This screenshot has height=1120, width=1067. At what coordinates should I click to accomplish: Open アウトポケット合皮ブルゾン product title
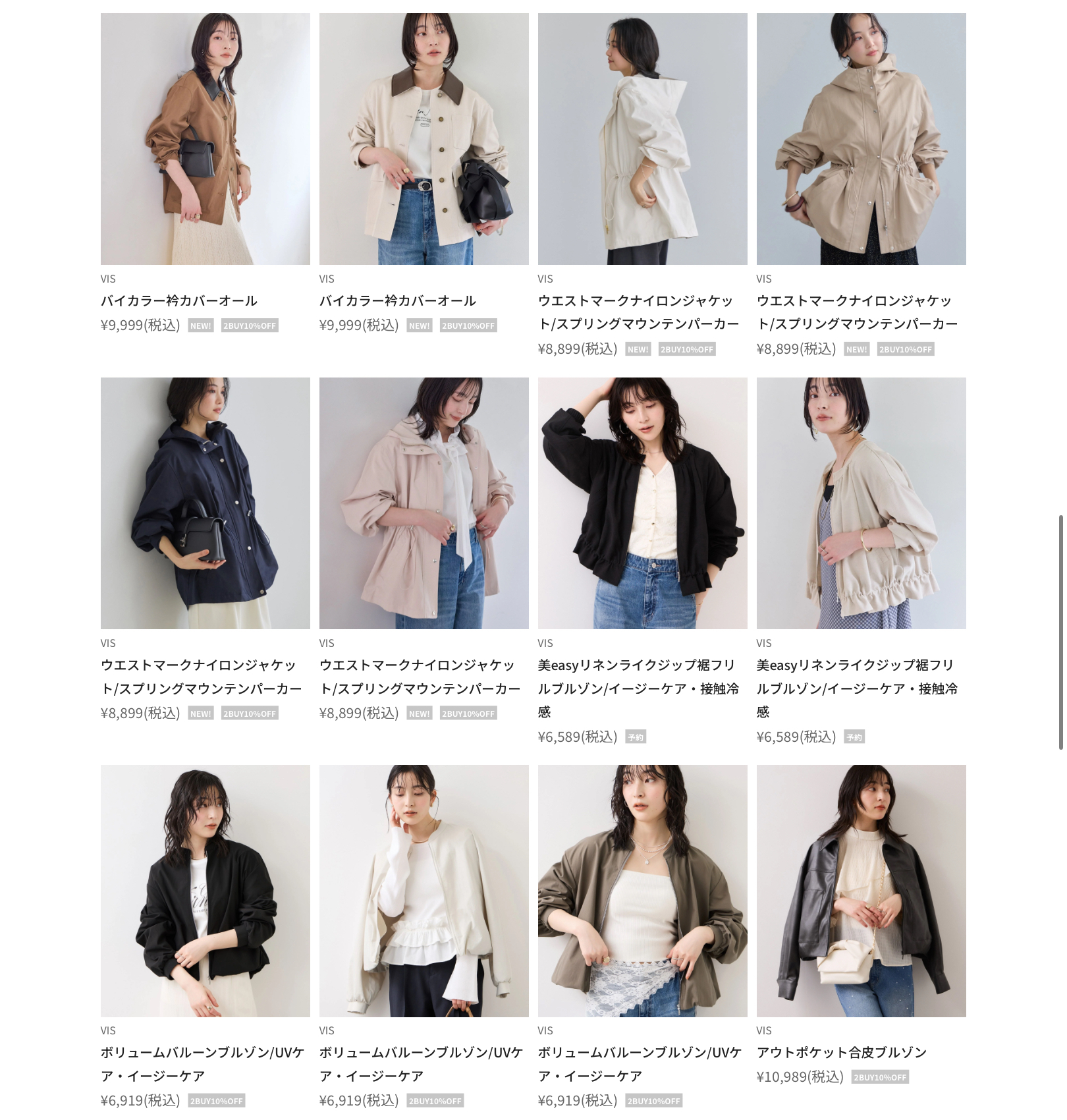point(841,1053)
